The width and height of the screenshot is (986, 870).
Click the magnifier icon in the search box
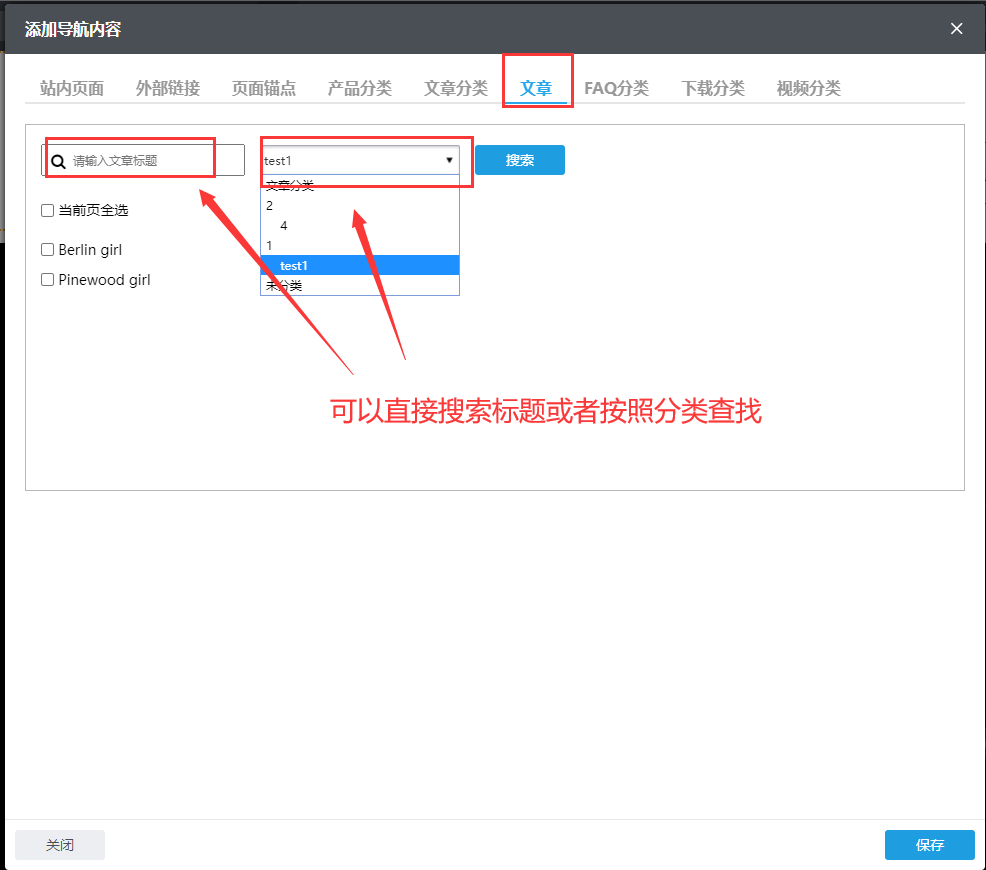[58, 160]
